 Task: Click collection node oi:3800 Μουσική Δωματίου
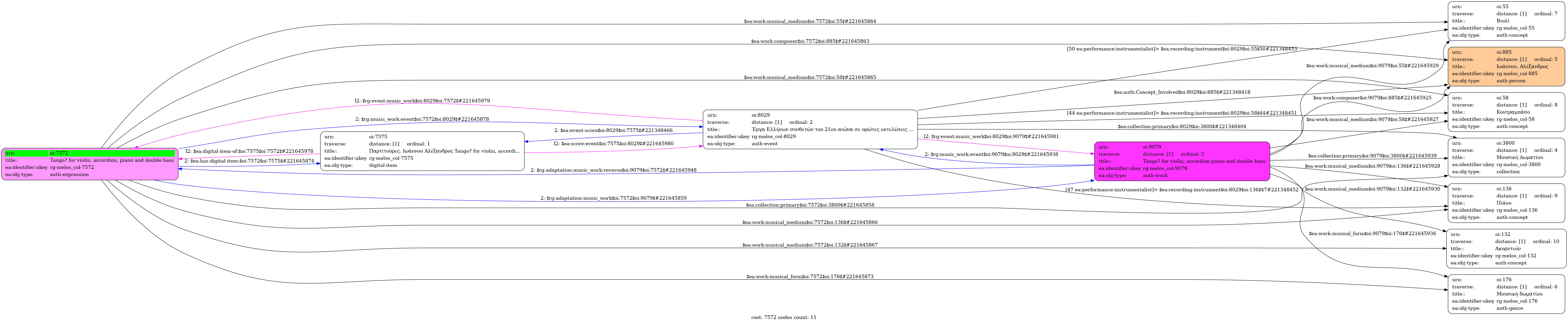(1505, 157)
